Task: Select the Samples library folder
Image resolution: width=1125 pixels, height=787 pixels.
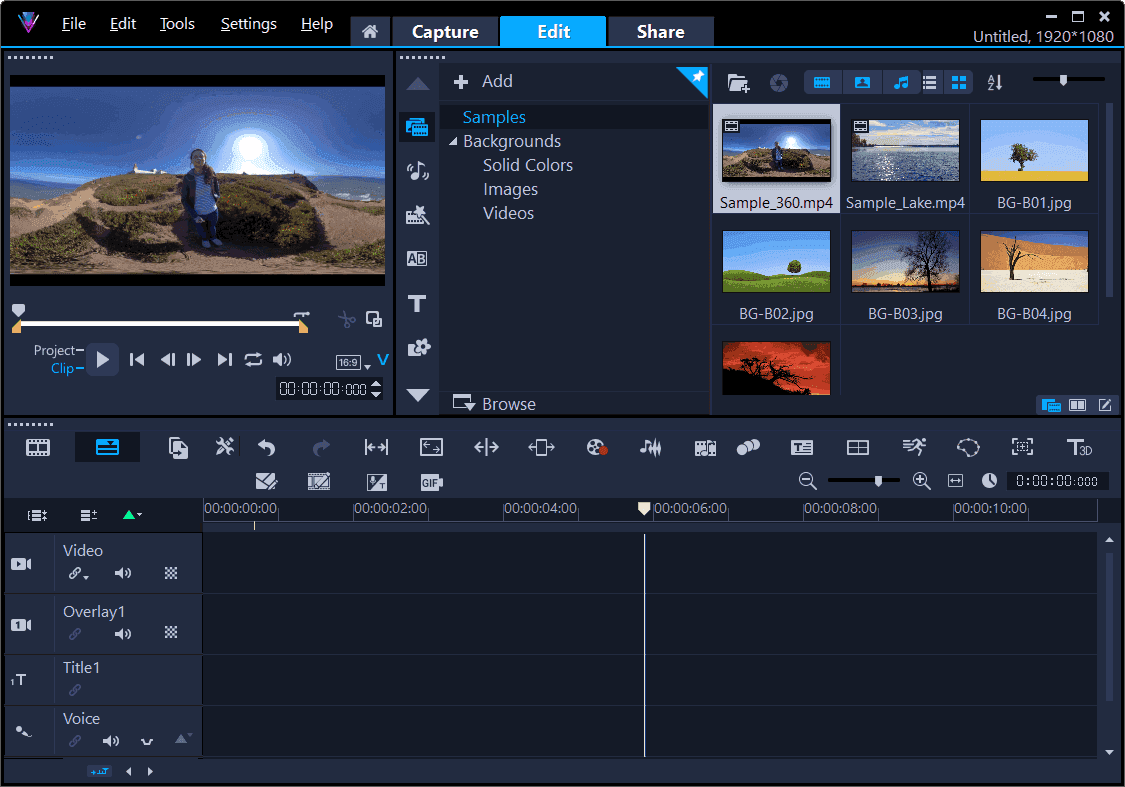Action: click(x=494, y=117)
